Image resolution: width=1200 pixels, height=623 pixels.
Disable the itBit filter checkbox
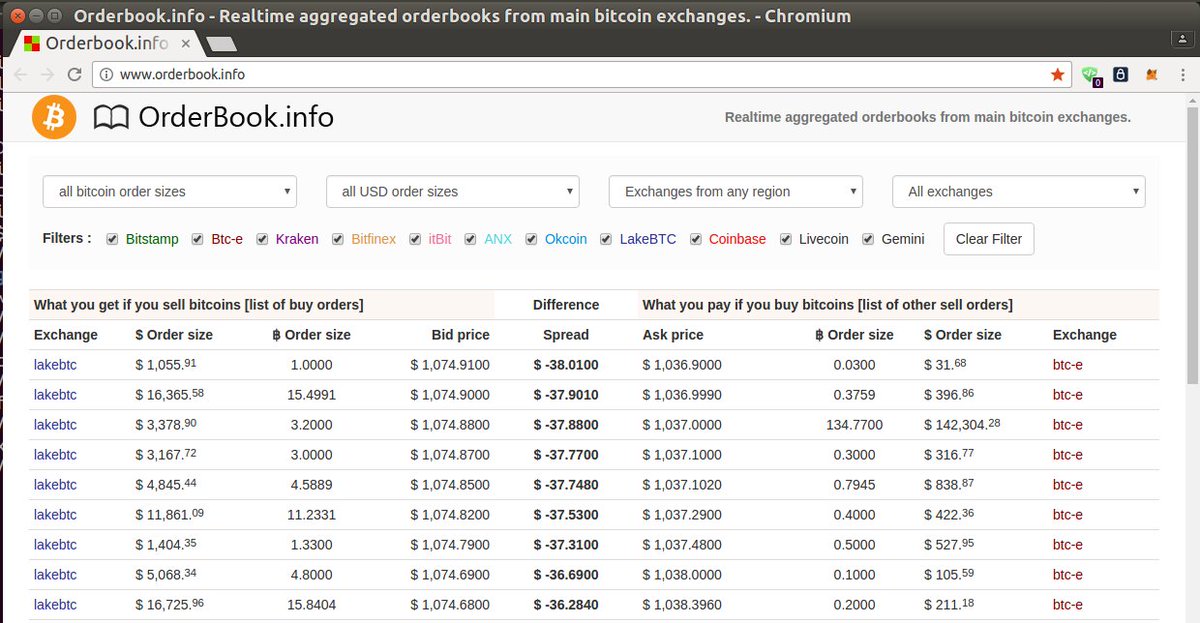[x=415, y=239]
